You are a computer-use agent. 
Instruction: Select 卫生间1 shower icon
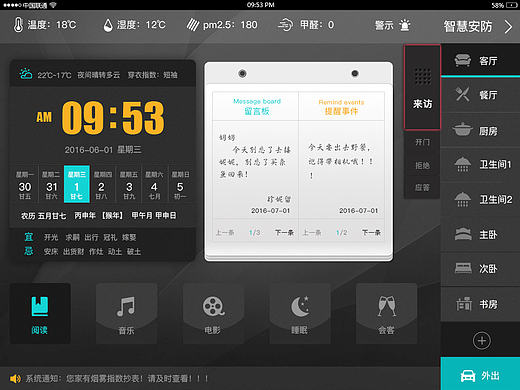point(463,164)
